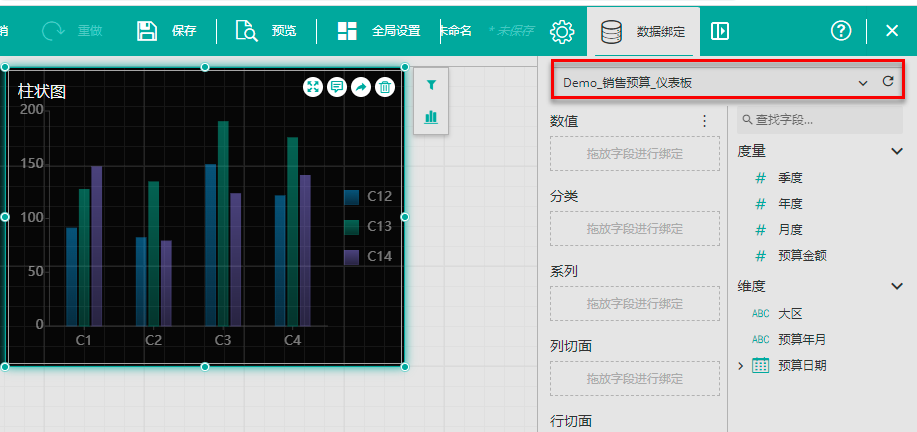The height and width of the screenshot is (432, 917).
Task: Delete the chart with trash icon
Action: (x=384, y=88)
